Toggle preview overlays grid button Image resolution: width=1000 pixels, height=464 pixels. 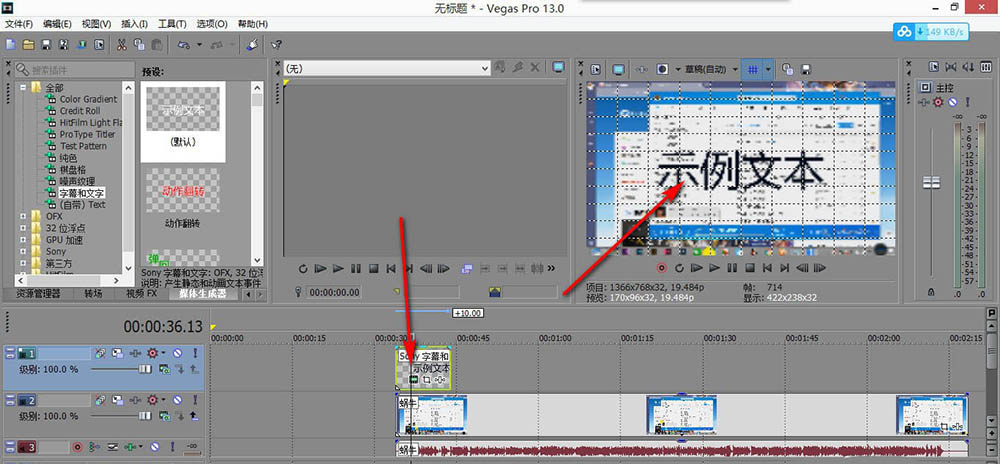(753, 69)
